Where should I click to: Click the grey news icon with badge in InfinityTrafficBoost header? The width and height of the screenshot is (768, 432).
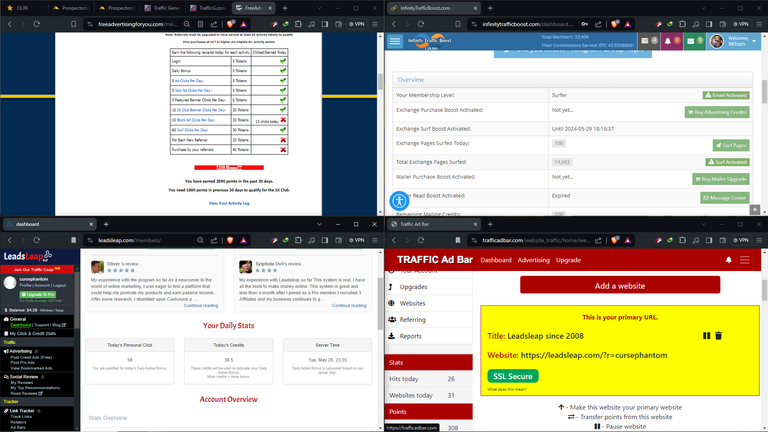tap(645, 41)
